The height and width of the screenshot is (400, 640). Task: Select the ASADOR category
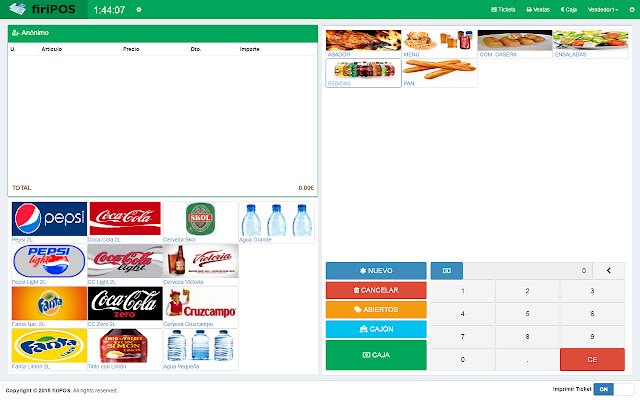(x=363, y=44)
